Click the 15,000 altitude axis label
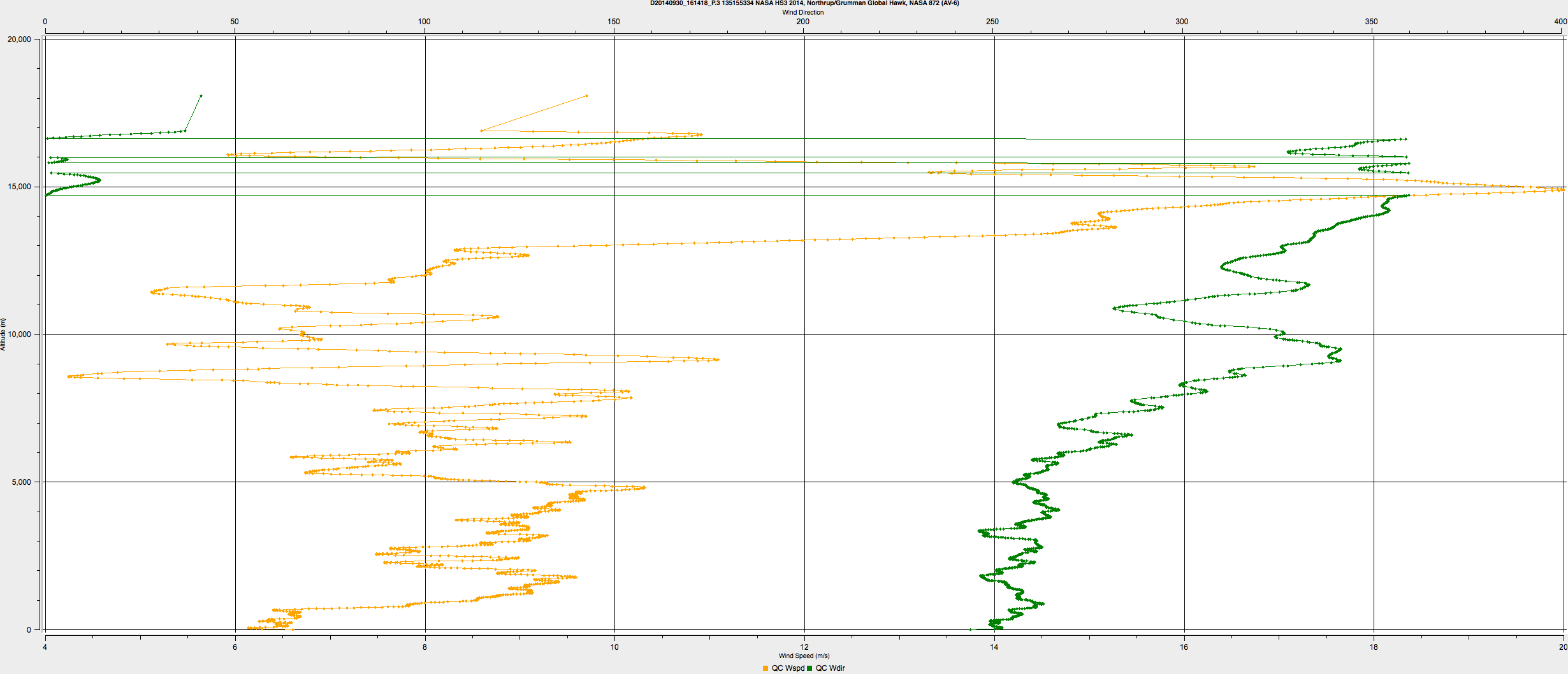The height and width of the screenshot is (674, 1568). click(19, 187)
